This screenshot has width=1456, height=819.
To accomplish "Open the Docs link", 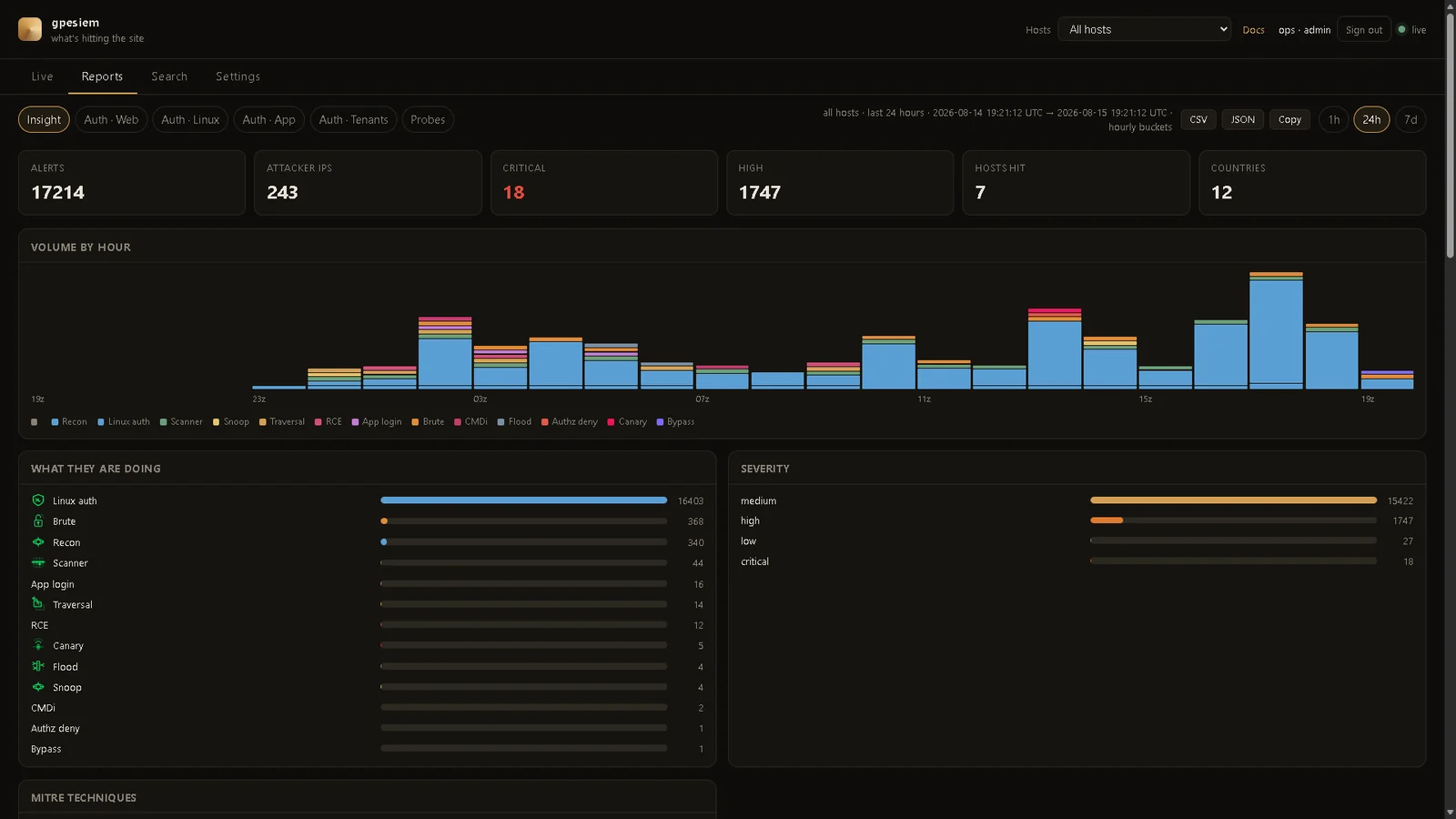I will tap(1253, 30).
